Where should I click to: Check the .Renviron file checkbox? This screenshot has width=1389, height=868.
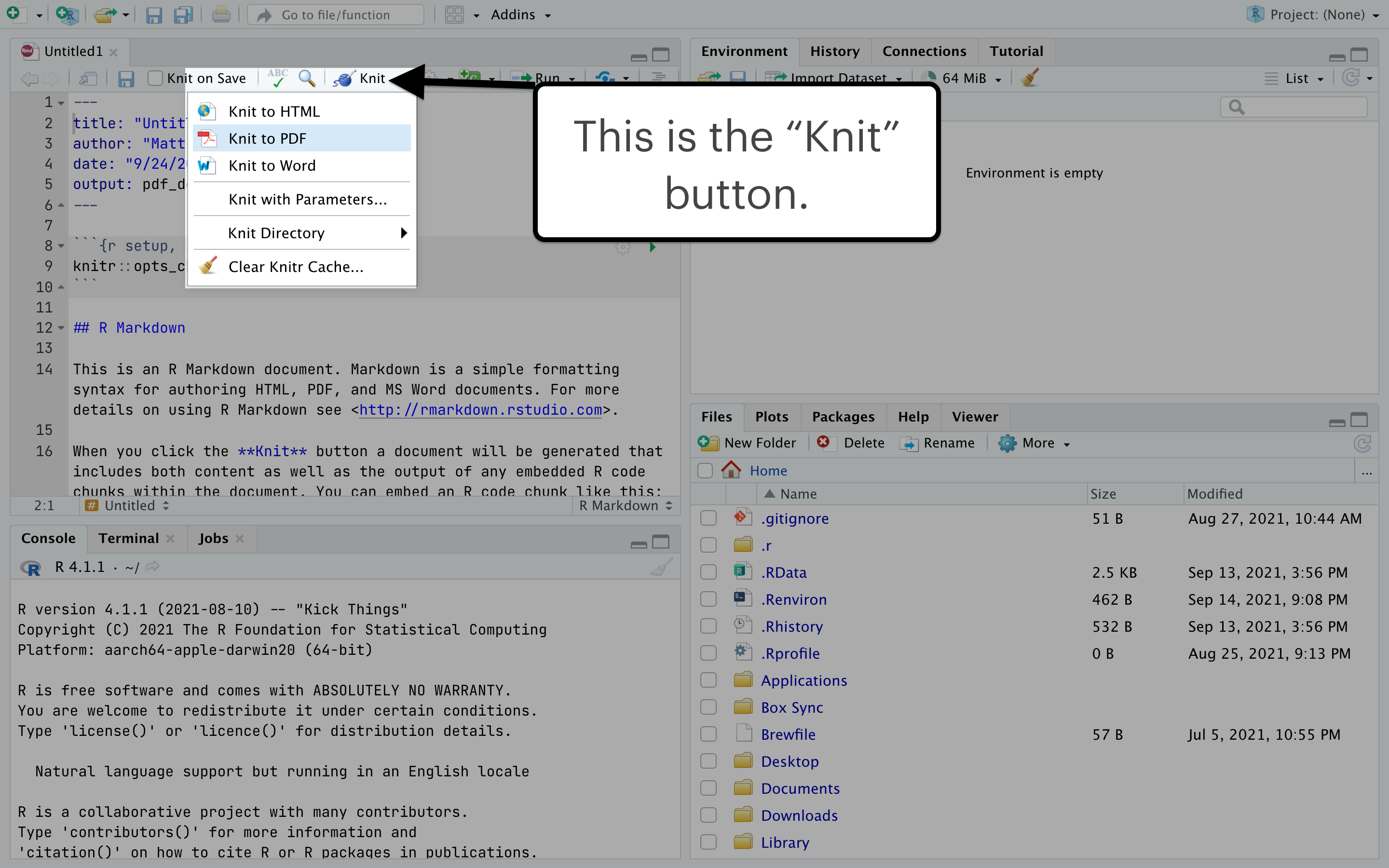[x=708, y=599]
